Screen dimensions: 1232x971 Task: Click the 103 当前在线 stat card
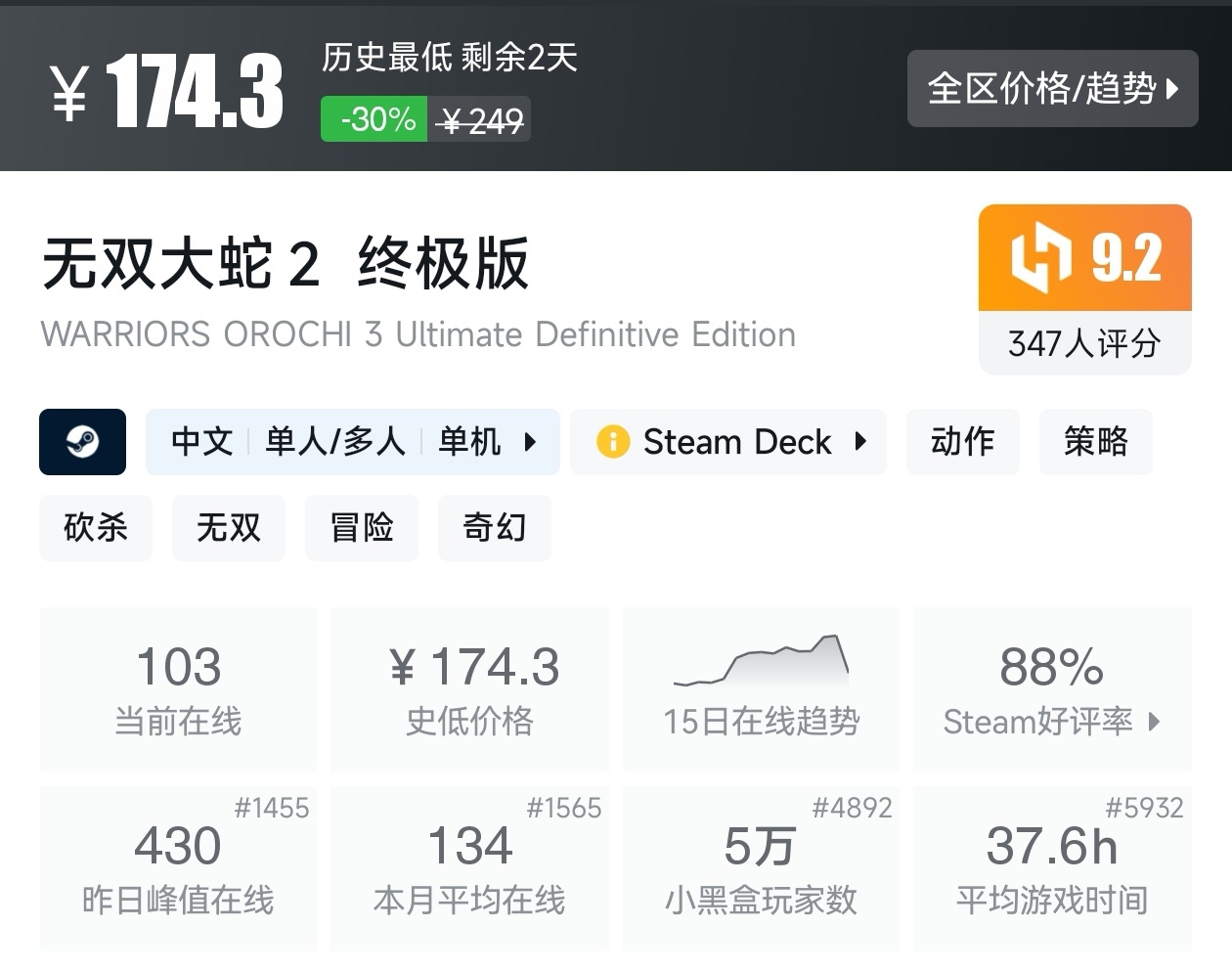pyautogui.click(x=178, y=689)
